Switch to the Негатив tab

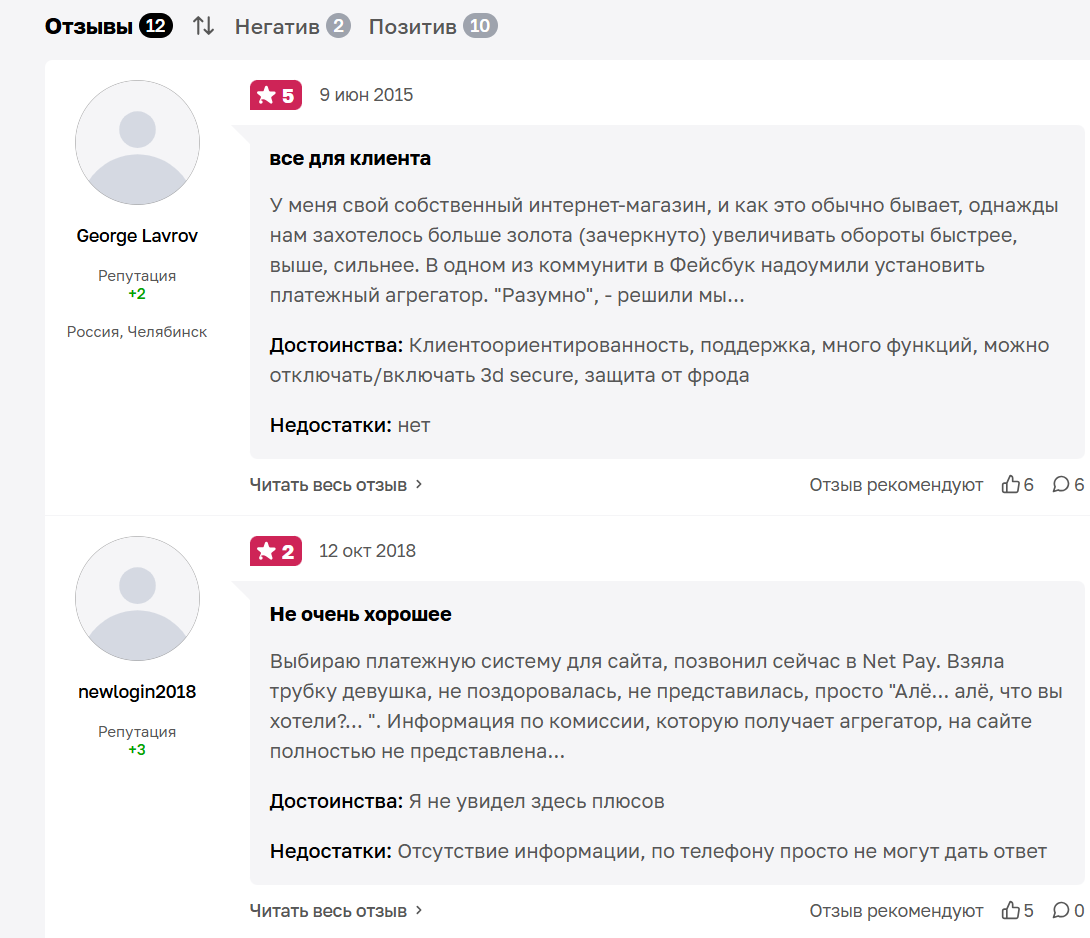click(x=292, y=26)
